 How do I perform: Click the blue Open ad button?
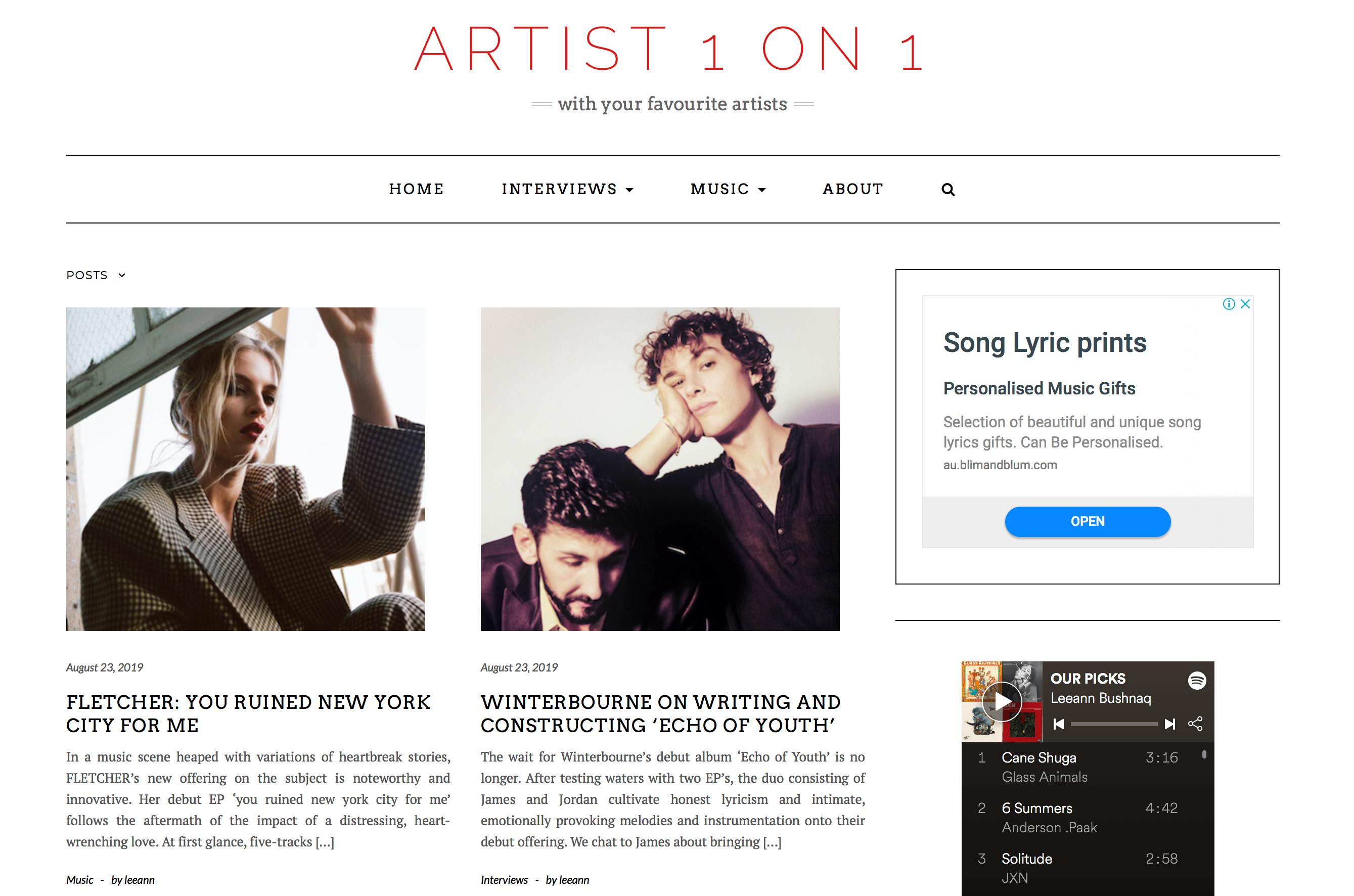coord(1088,521)
